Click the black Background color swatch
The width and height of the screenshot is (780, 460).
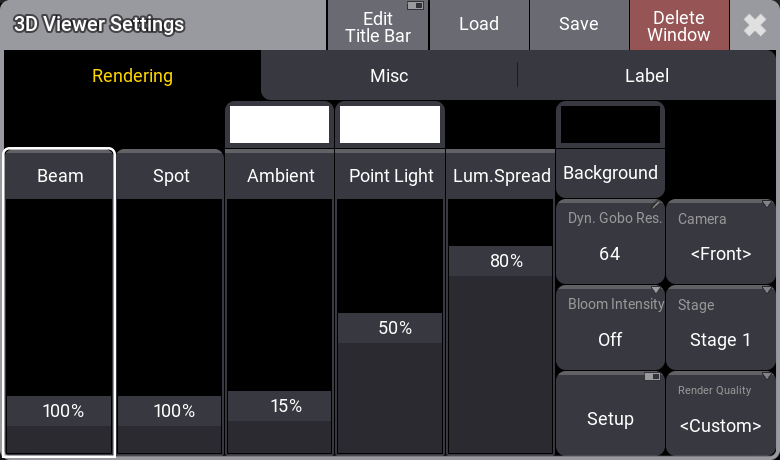[x=610, y=124]
